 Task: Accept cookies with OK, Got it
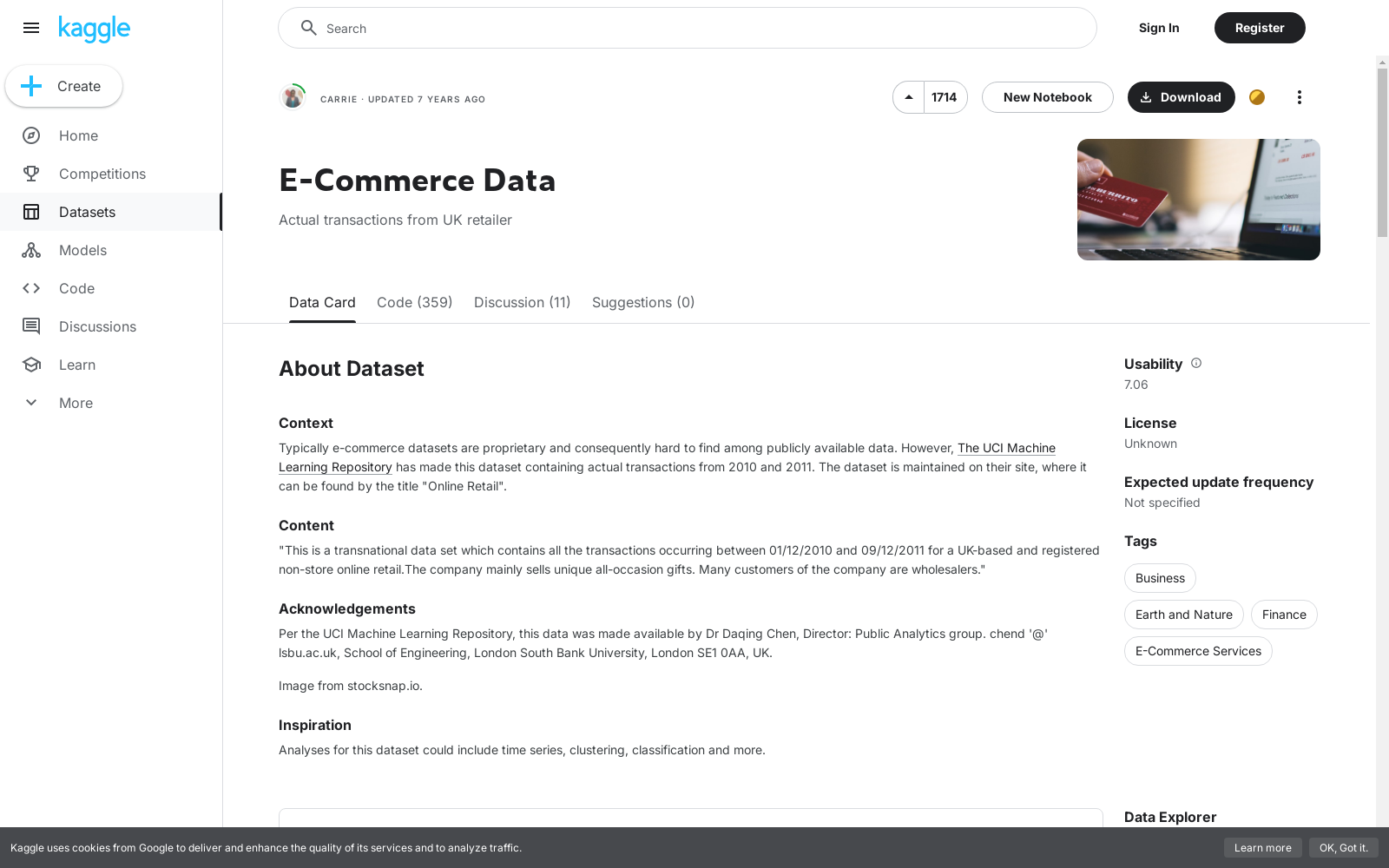[x=1343, y=848]
